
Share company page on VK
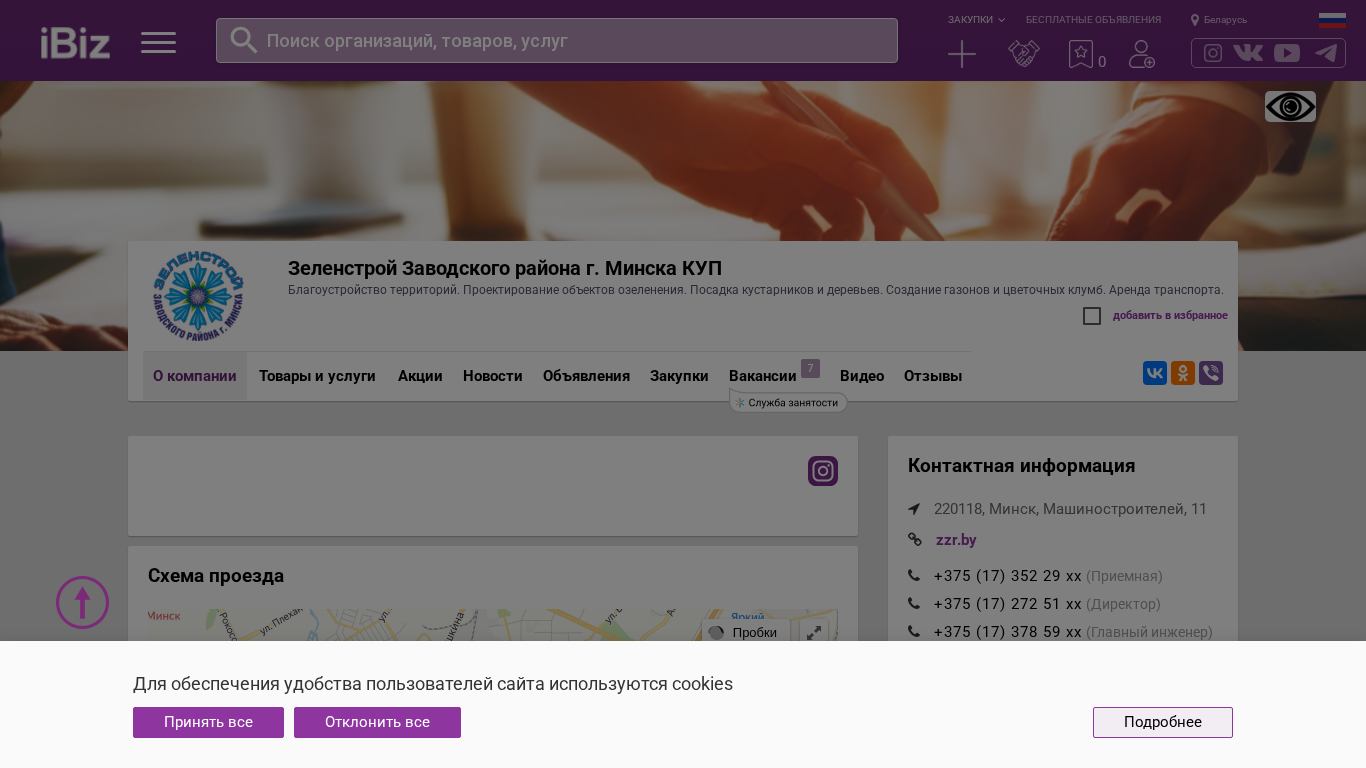[x=1155, y=373]
